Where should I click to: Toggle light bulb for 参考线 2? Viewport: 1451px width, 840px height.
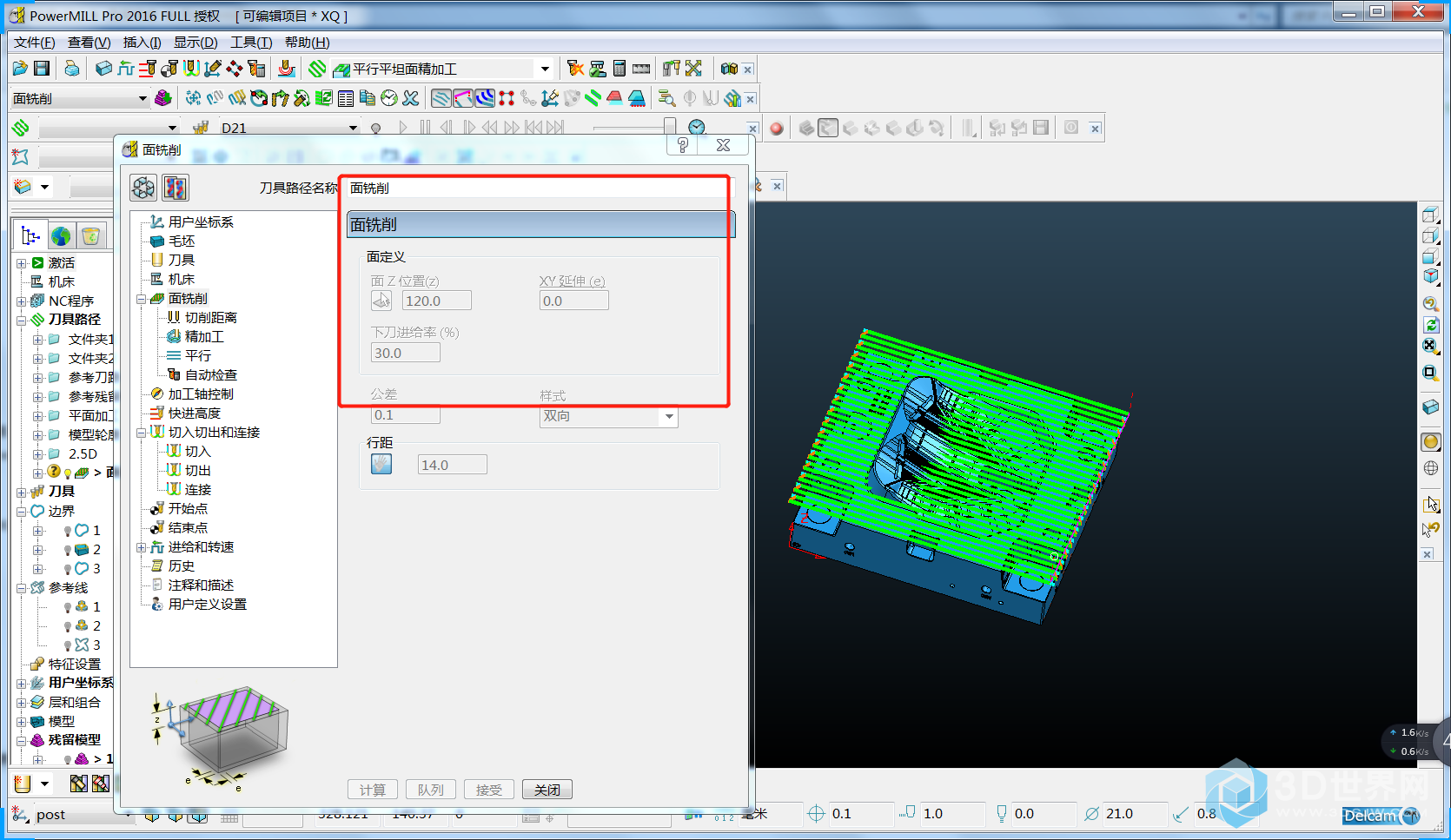pyautogui.click(x=68, y=626)
